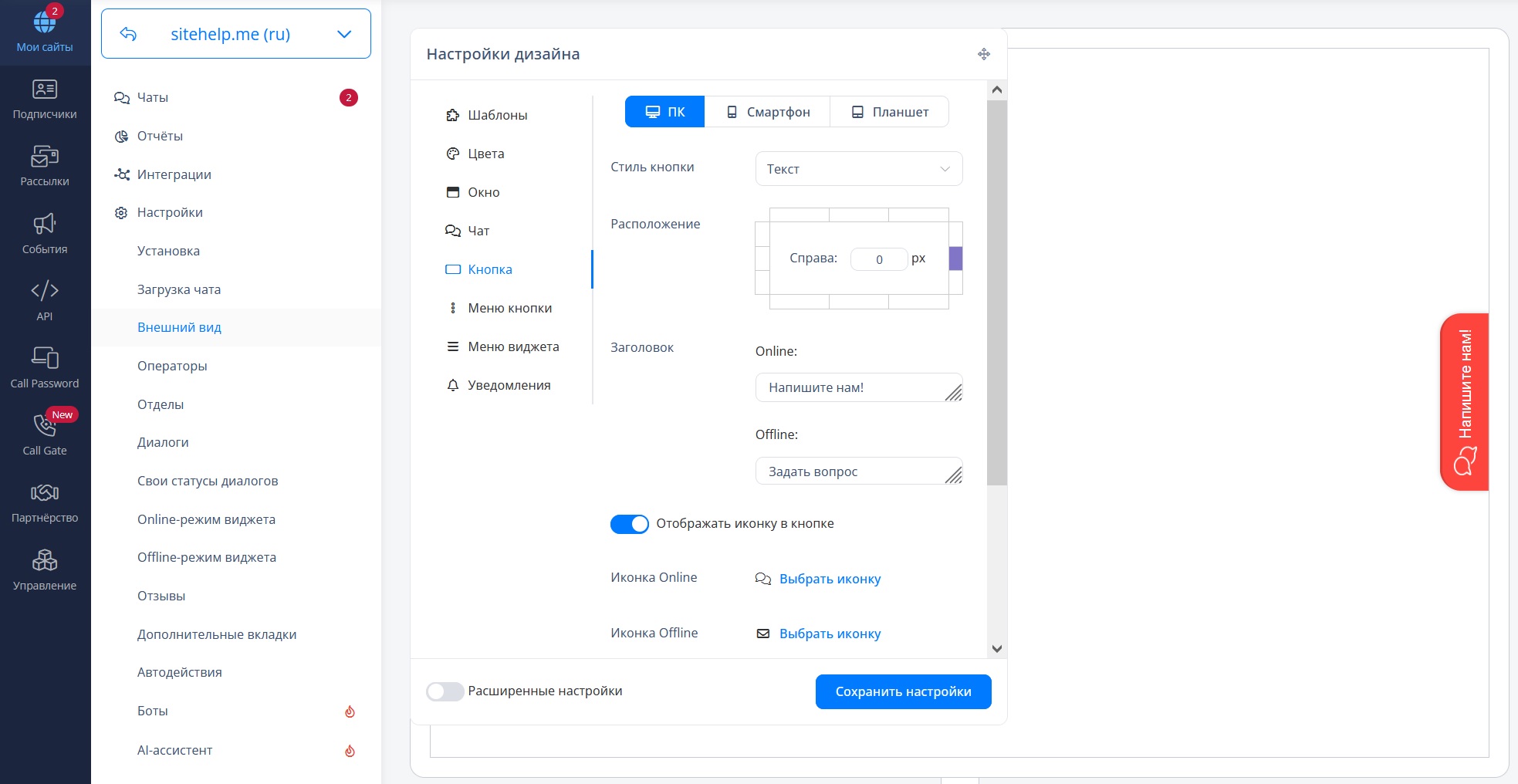This screenshot has height=784, width=1518.
Task: Click the back arrow beside sitehelp.me
Action: click(x=128, y=34)
